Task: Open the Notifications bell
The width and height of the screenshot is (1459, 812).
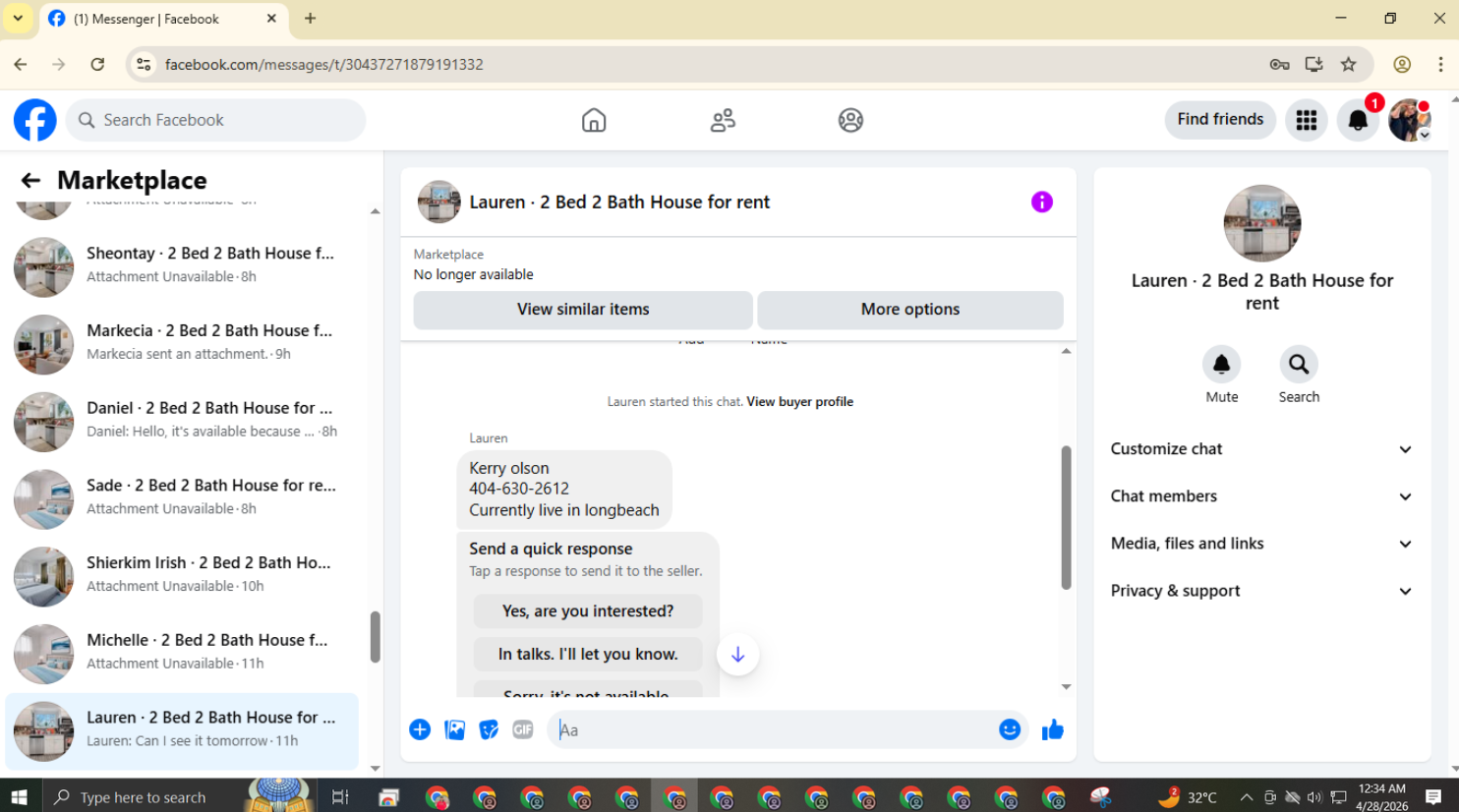Action: pyautogui.click(x=1358, y=120)
